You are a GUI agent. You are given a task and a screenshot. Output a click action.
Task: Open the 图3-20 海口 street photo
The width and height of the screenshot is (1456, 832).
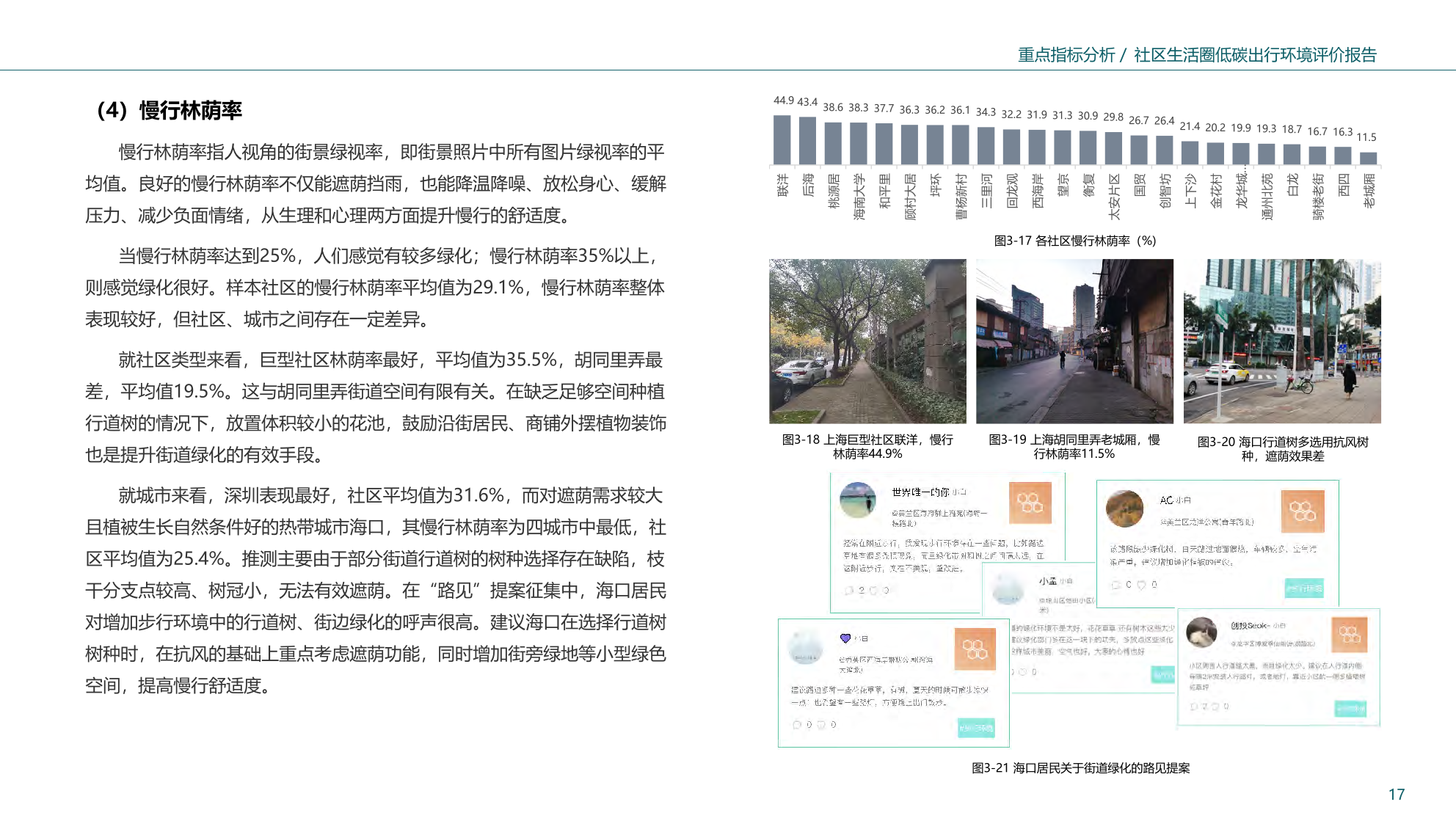click(1282, 341)
